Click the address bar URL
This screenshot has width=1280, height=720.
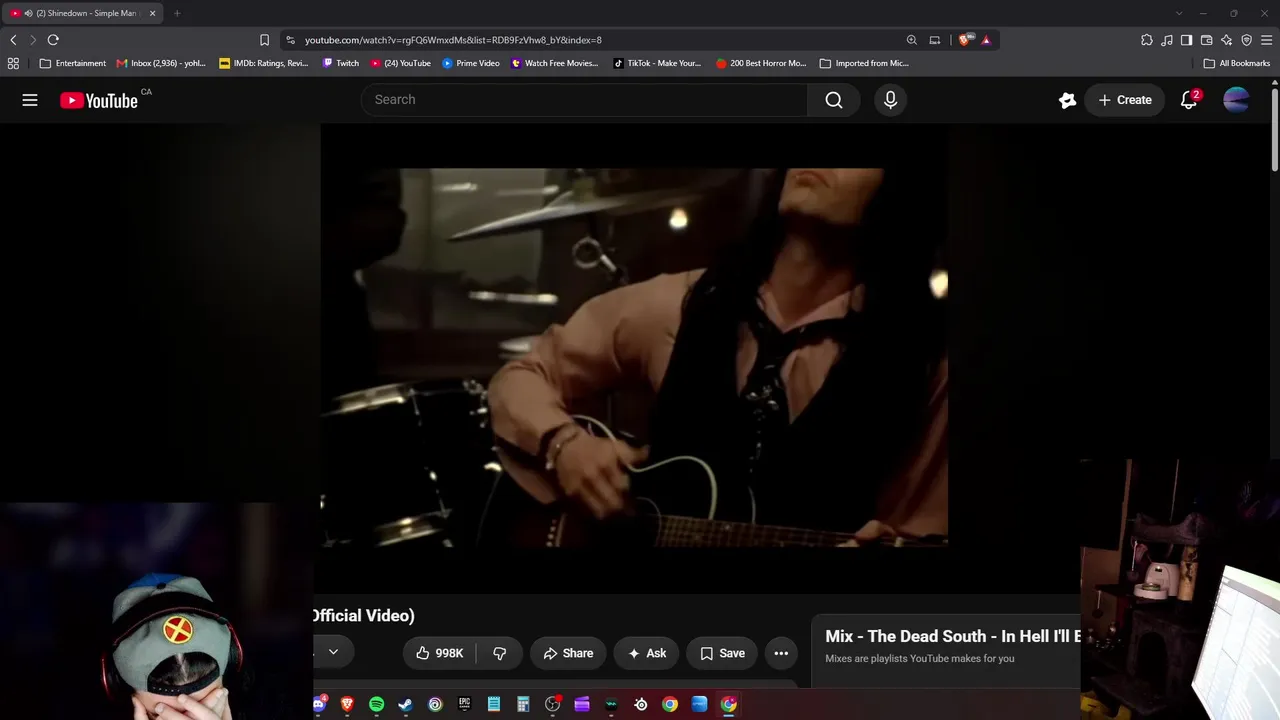(x=453, y=40)
